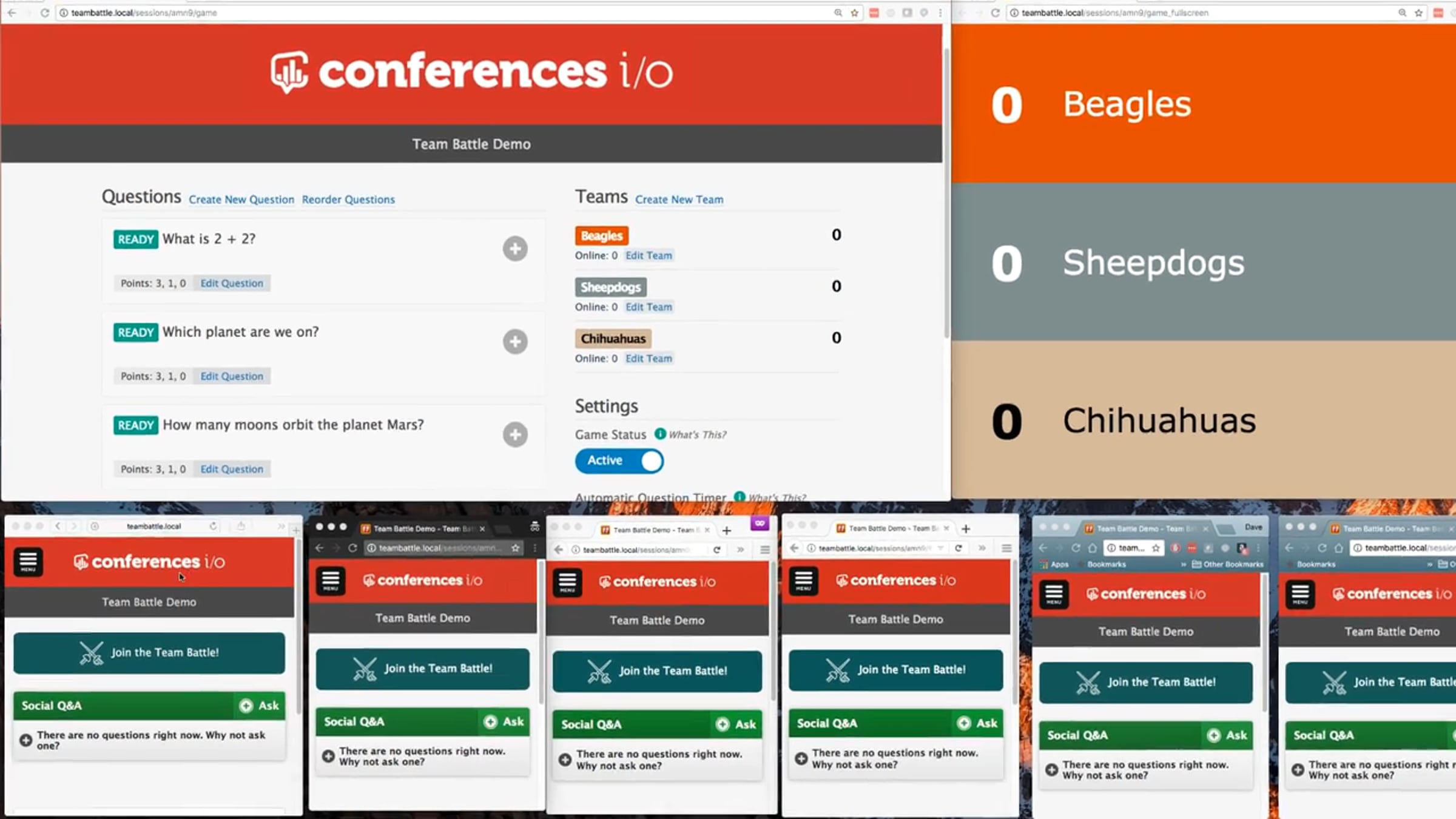This screenshot has height=819, width=1456.
Task: Click the share icon in the Safari window
Action: (x=241, y=526)
